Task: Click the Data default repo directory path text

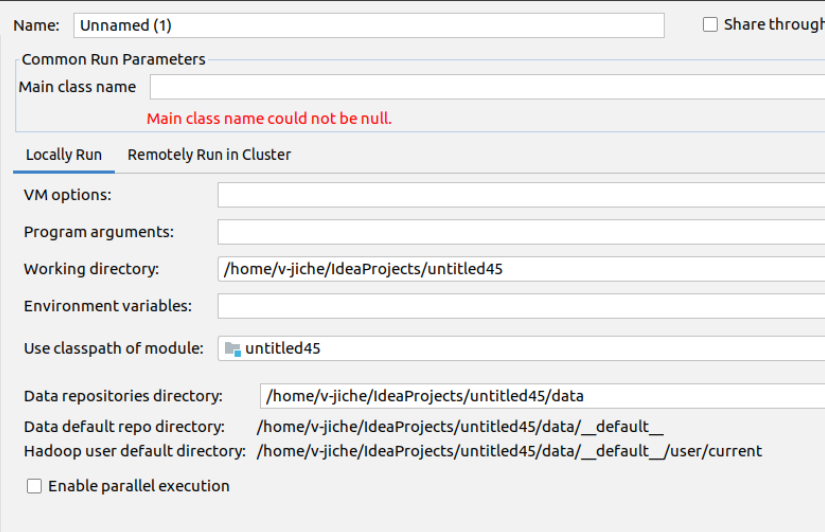Action: 460,426
